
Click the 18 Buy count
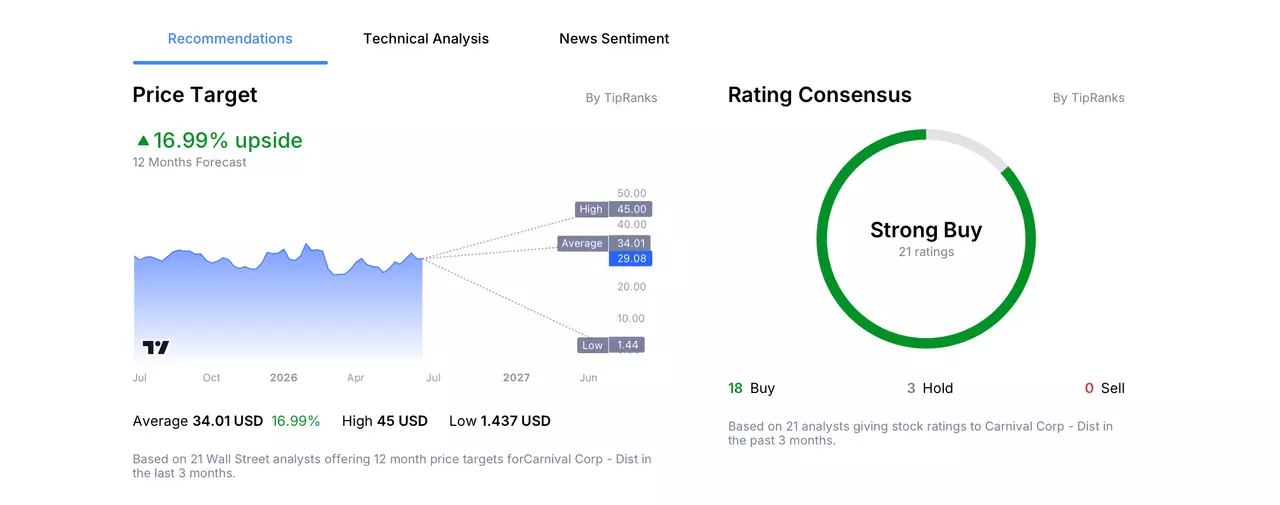[x=751, y=388]
